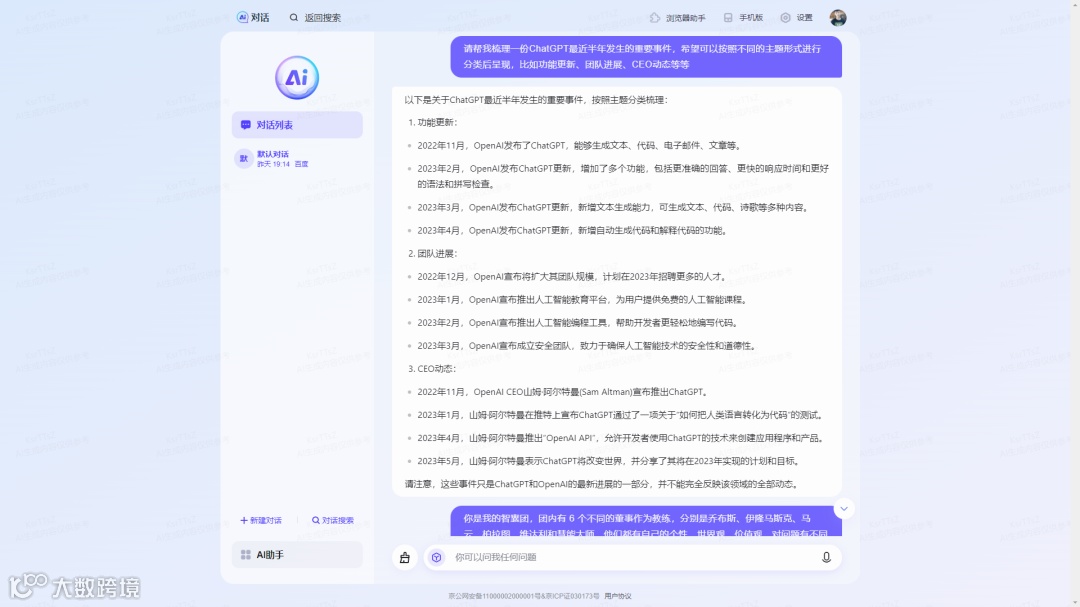1080x607 pixels.
Task: Click the line '2022年11月，OpenAI发布了ChatGPT'
Action: click(581, 145)
